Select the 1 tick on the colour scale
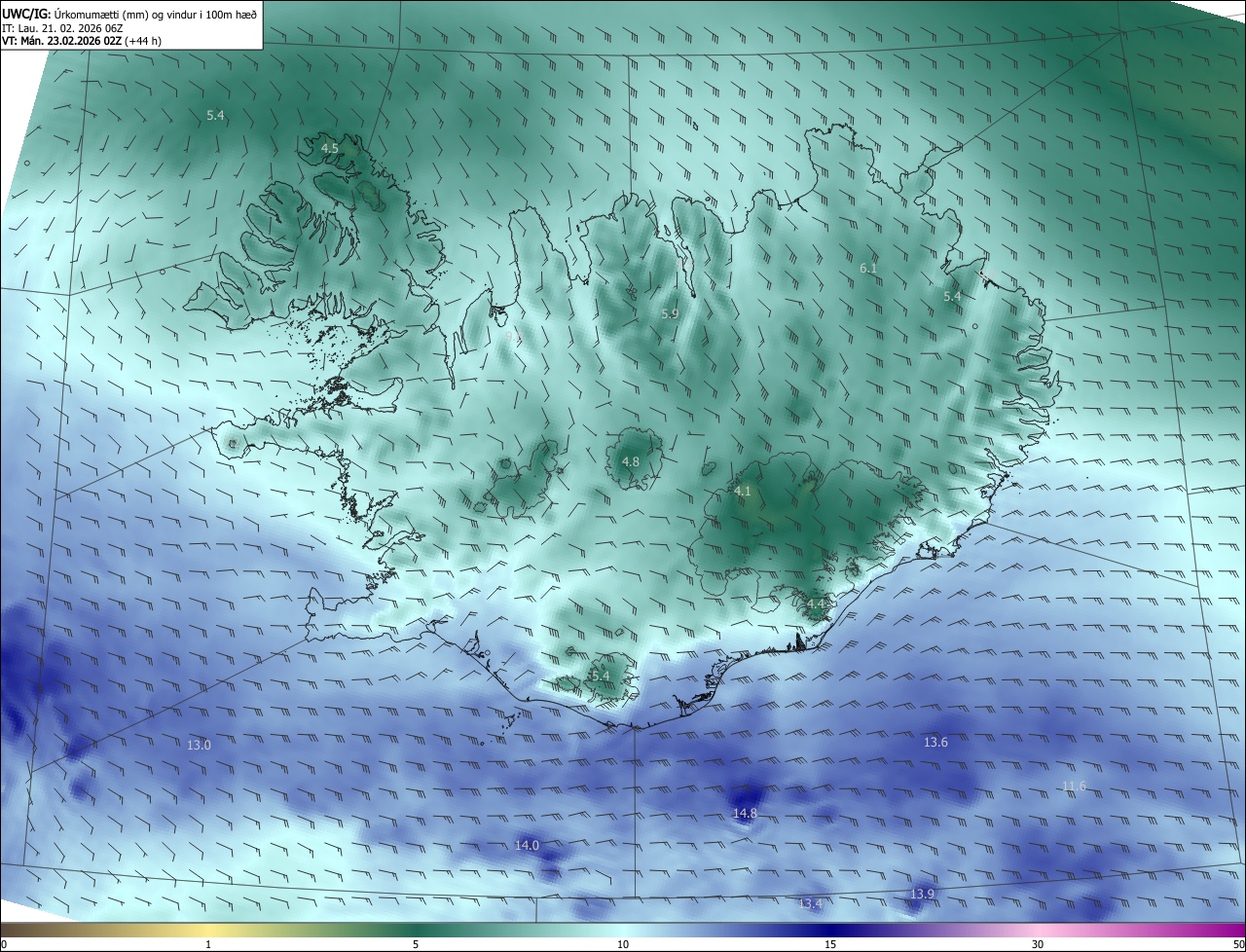 tap(208, 944)
